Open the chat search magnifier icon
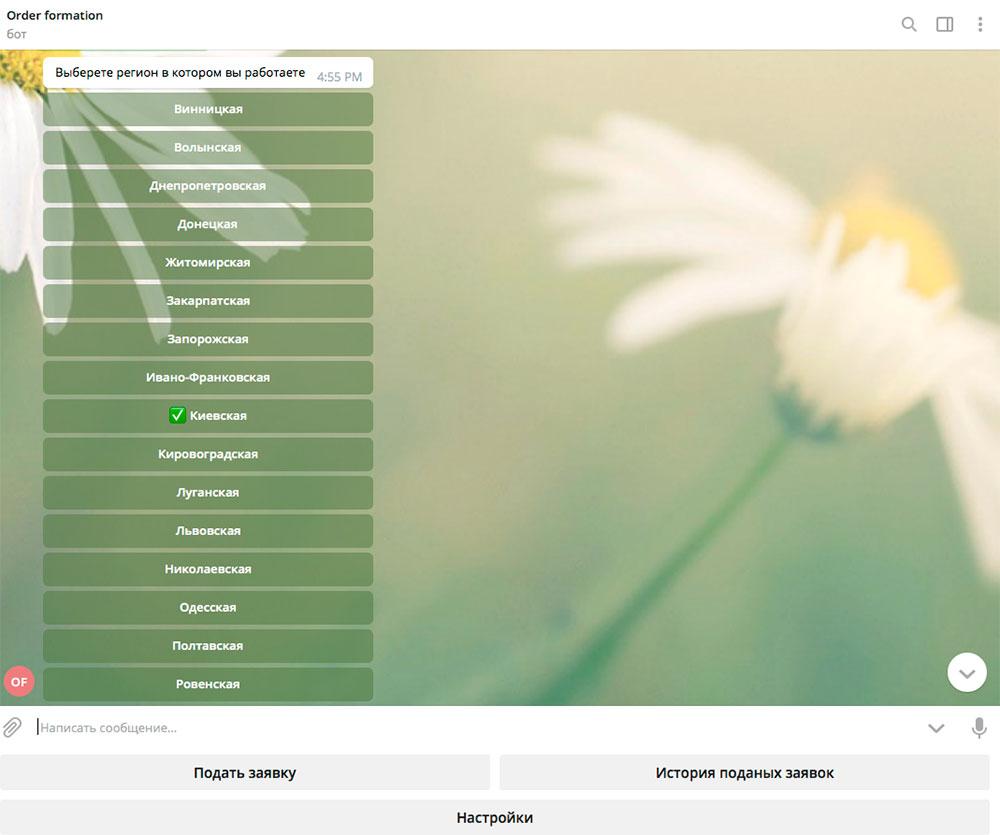The height and width of the screenshot is (835, 1000). click(x=909, y=24)
